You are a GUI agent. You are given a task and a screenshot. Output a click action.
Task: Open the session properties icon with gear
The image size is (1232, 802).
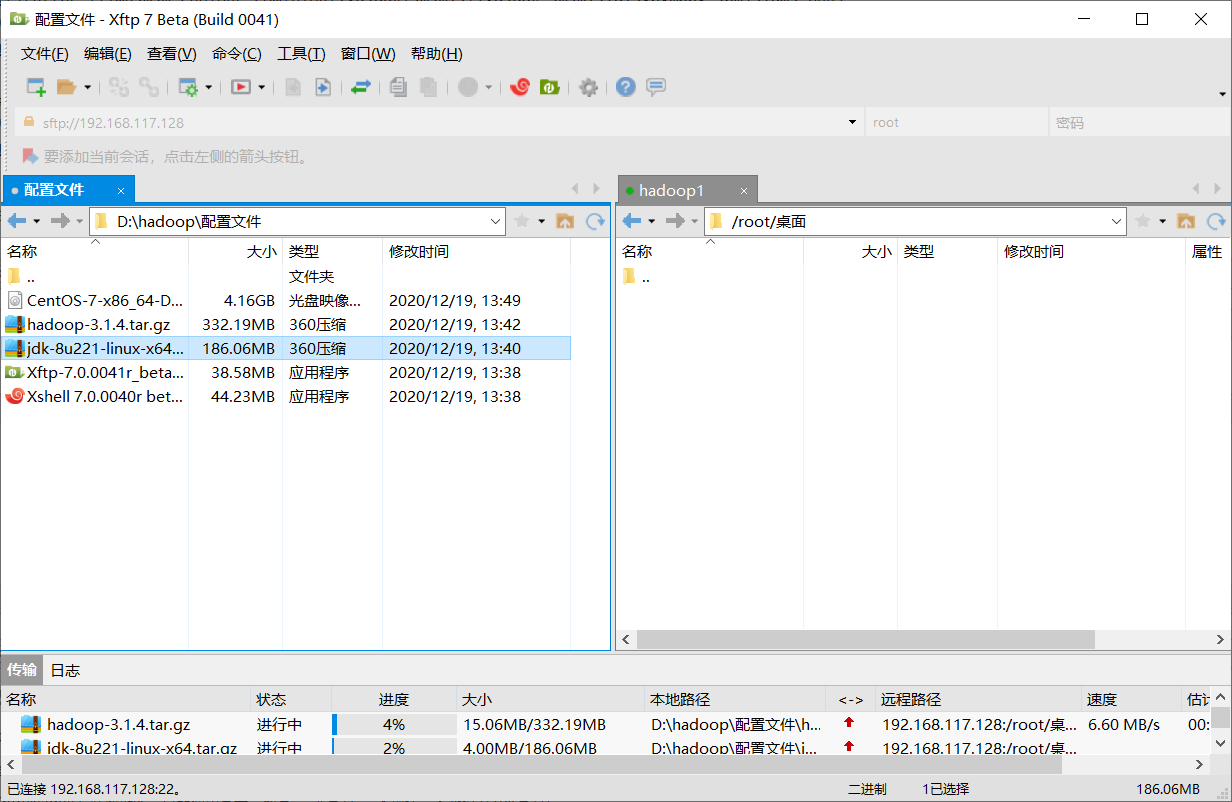click(x=188, y=87)
